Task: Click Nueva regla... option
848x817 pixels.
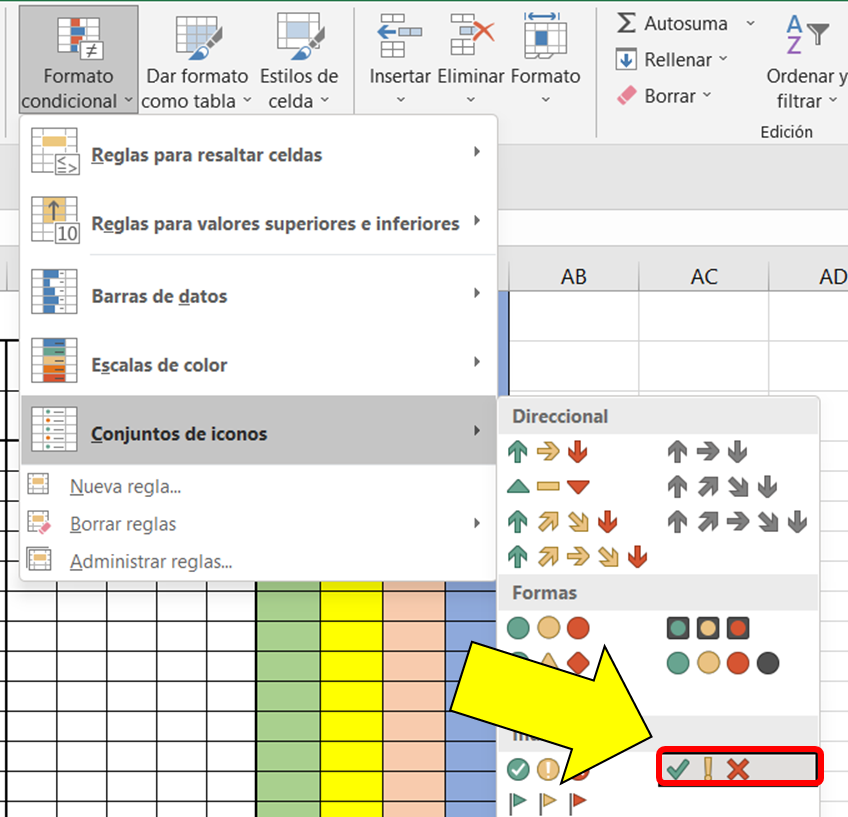Action: pyautogui.click(x=125, y=487)
